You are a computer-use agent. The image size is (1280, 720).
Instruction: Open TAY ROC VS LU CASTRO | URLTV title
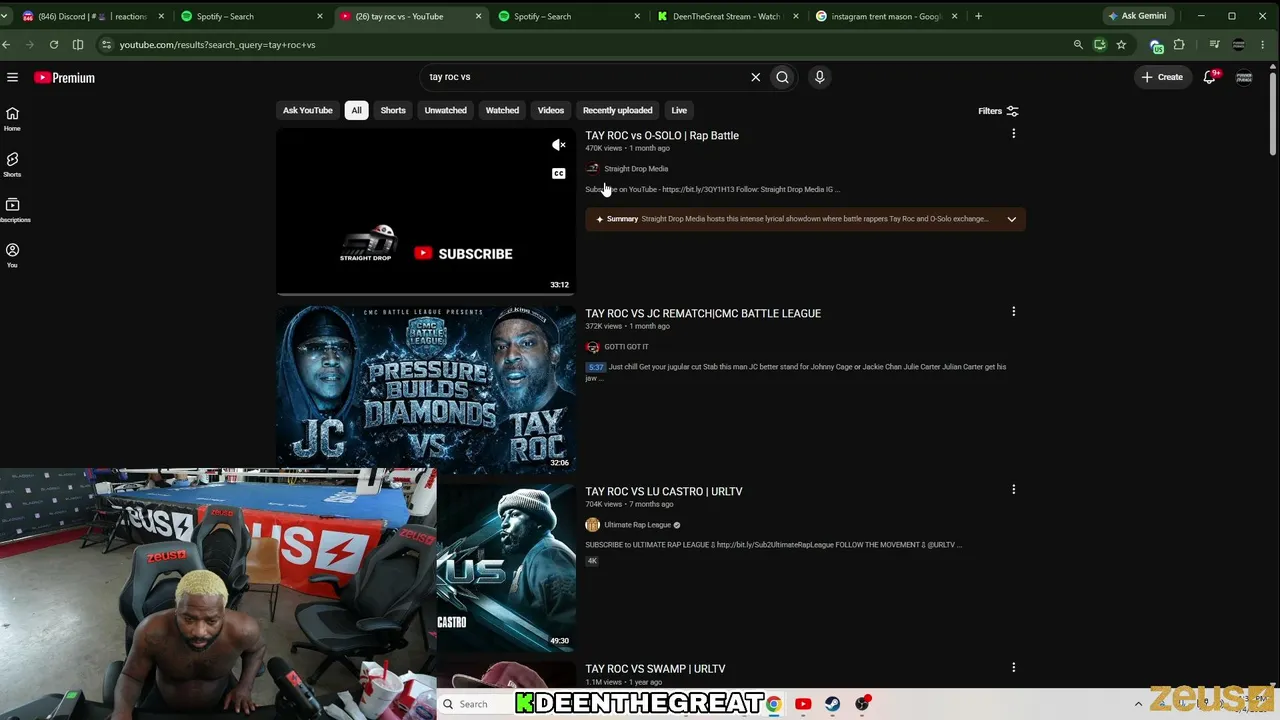(x=664, y=492)
